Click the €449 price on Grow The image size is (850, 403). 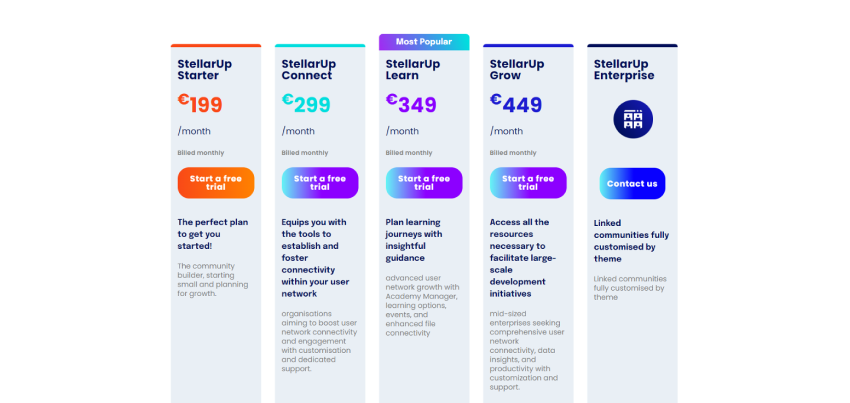click(516, 104)
